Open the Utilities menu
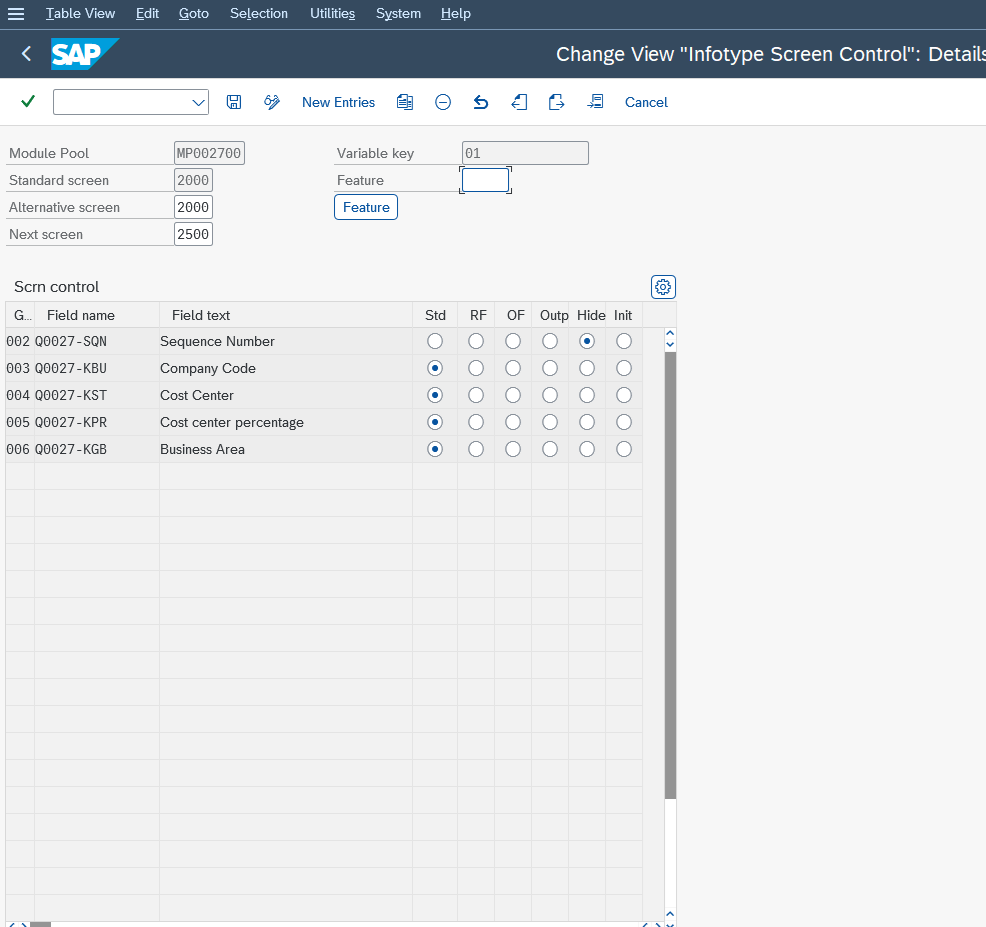 click(333, 13)
